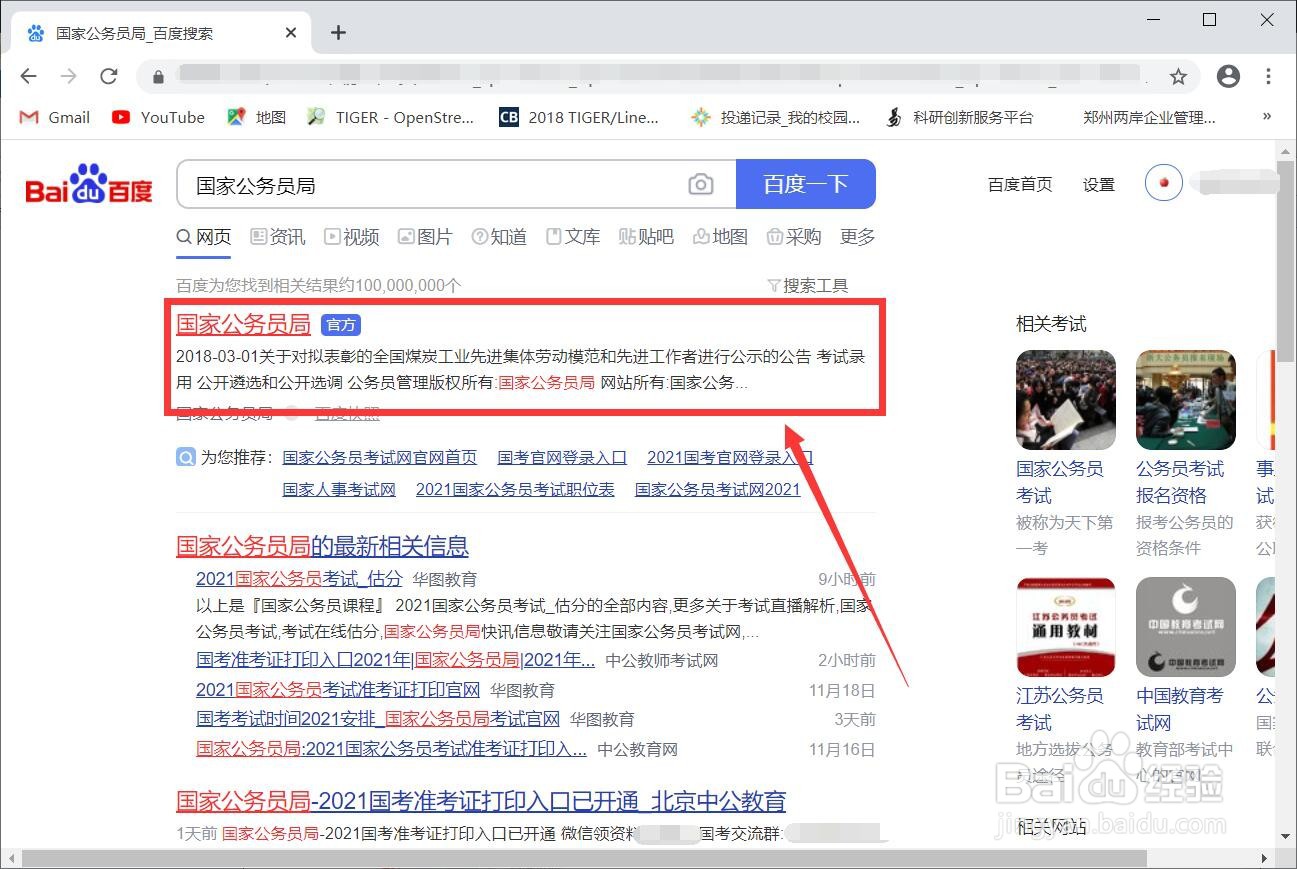This screenshot has height=869, width=1297.
Task: Reload the page with refresh icon
Action: coord(109,76)
